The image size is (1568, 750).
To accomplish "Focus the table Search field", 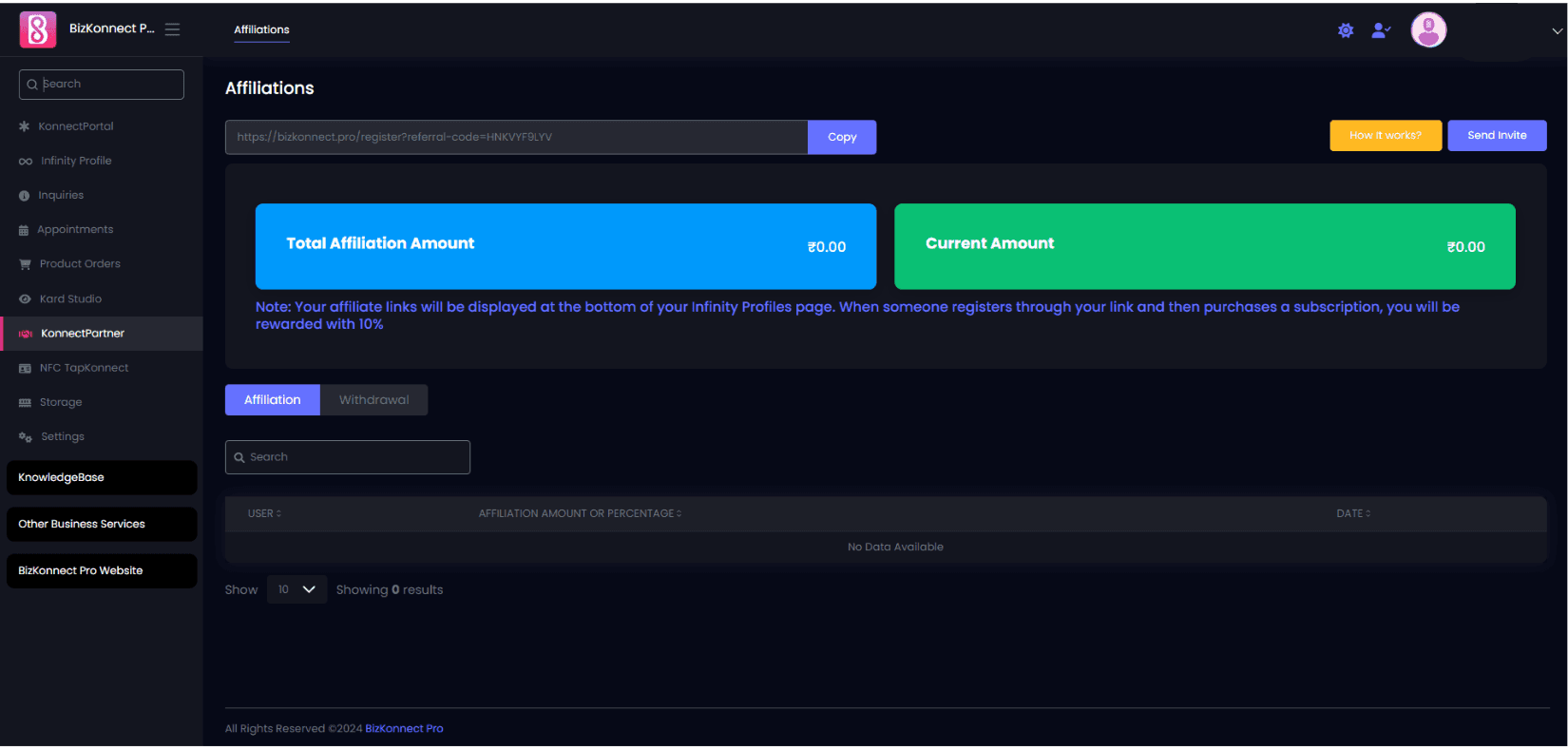I will 348,457.
